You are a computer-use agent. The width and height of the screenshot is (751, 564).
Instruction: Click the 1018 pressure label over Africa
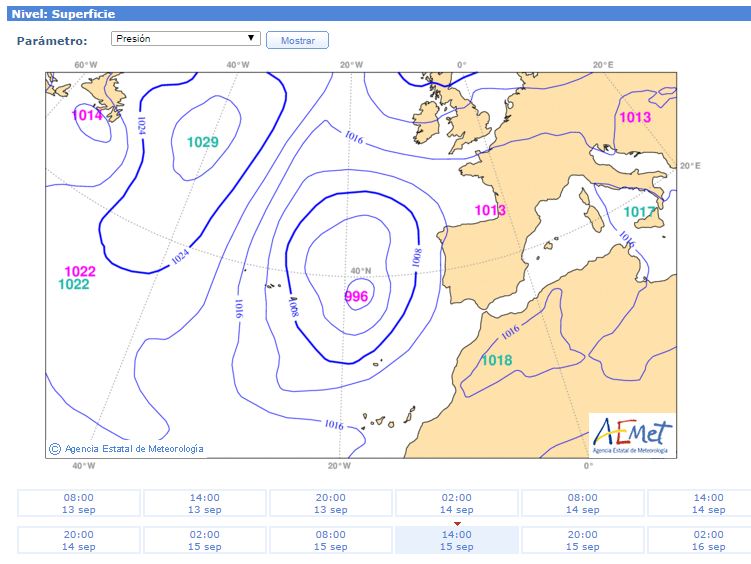click(x=497, y=360)
